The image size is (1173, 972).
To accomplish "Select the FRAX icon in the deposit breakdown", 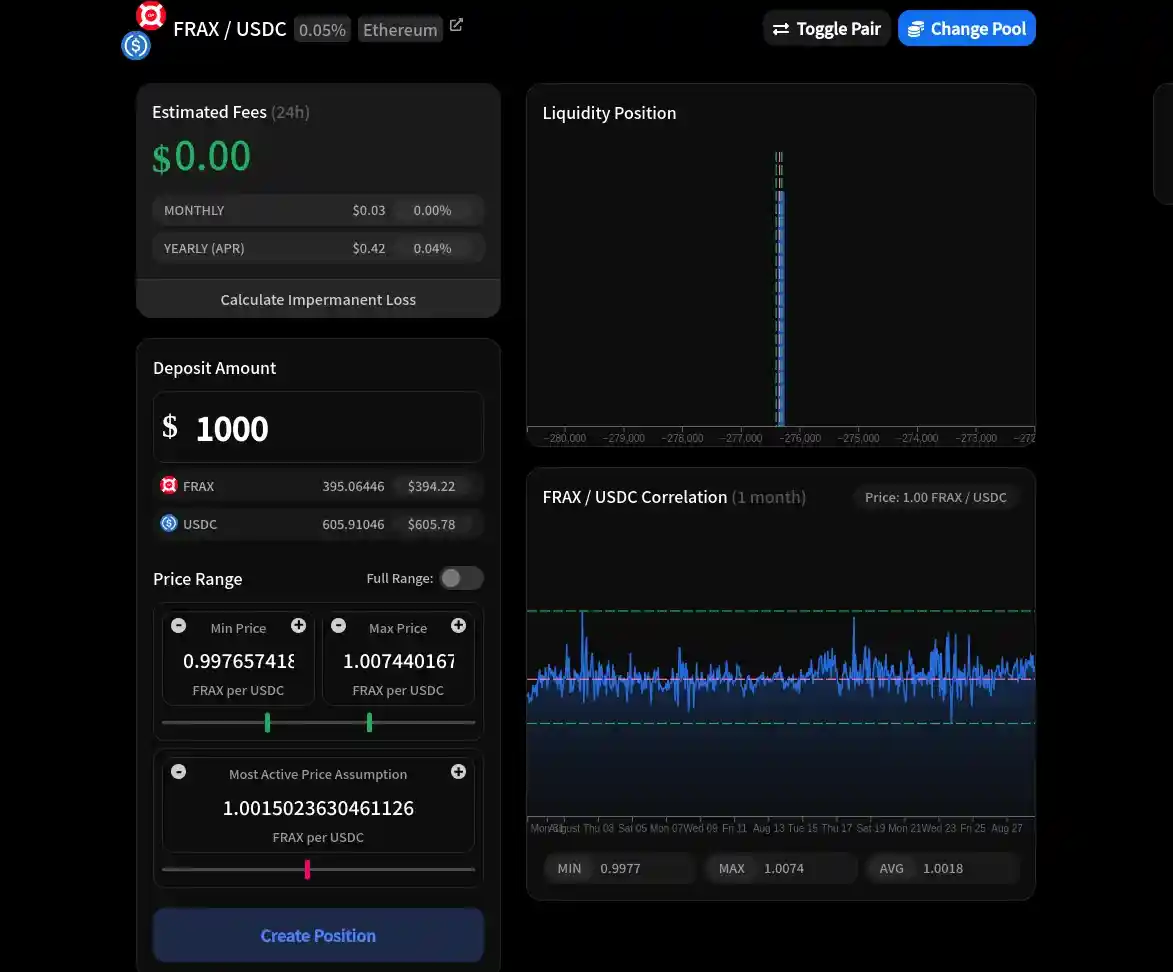I will point(168,485).
